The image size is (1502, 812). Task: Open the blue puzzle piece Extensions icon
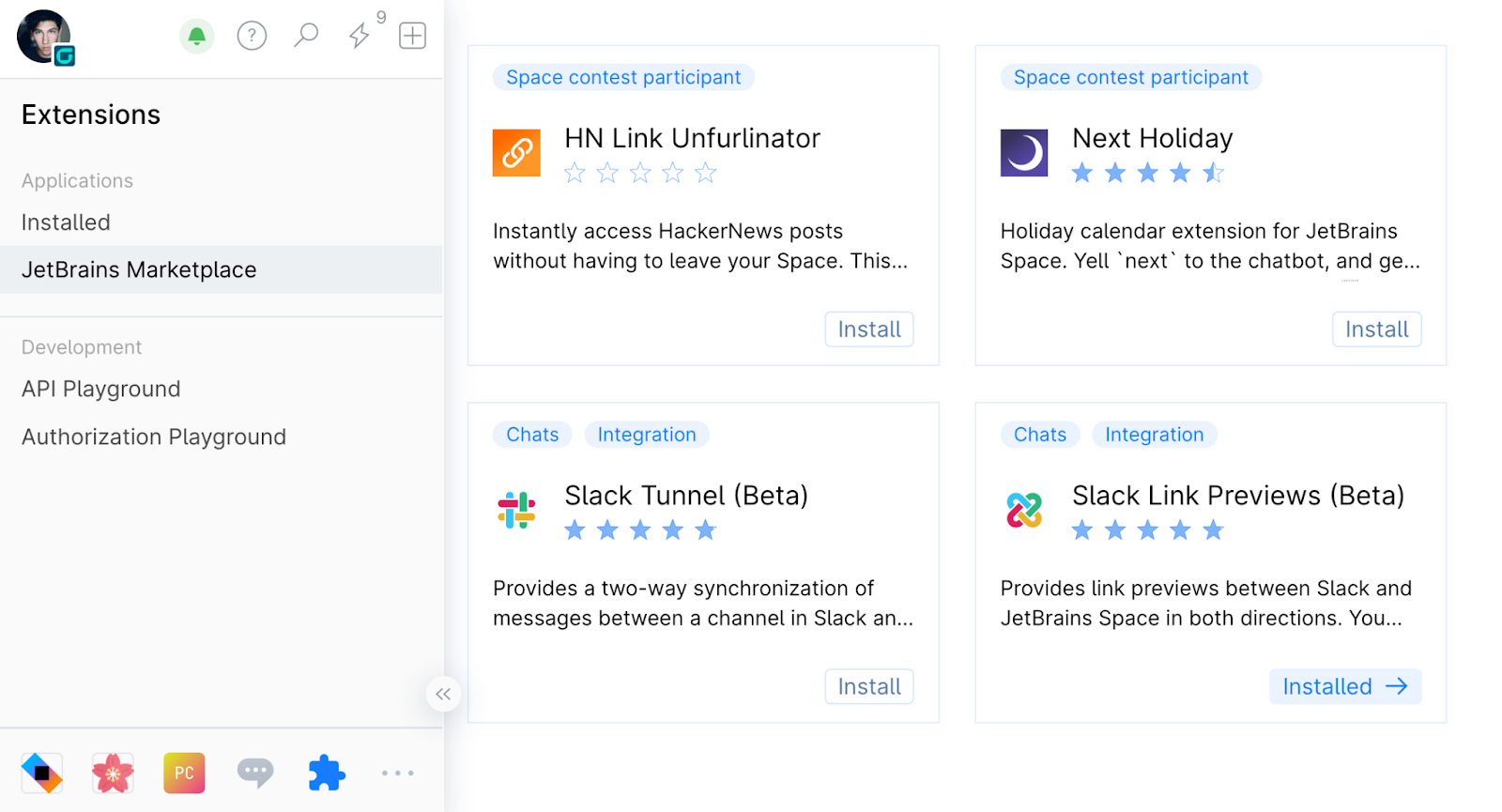(x=327, y=774)
